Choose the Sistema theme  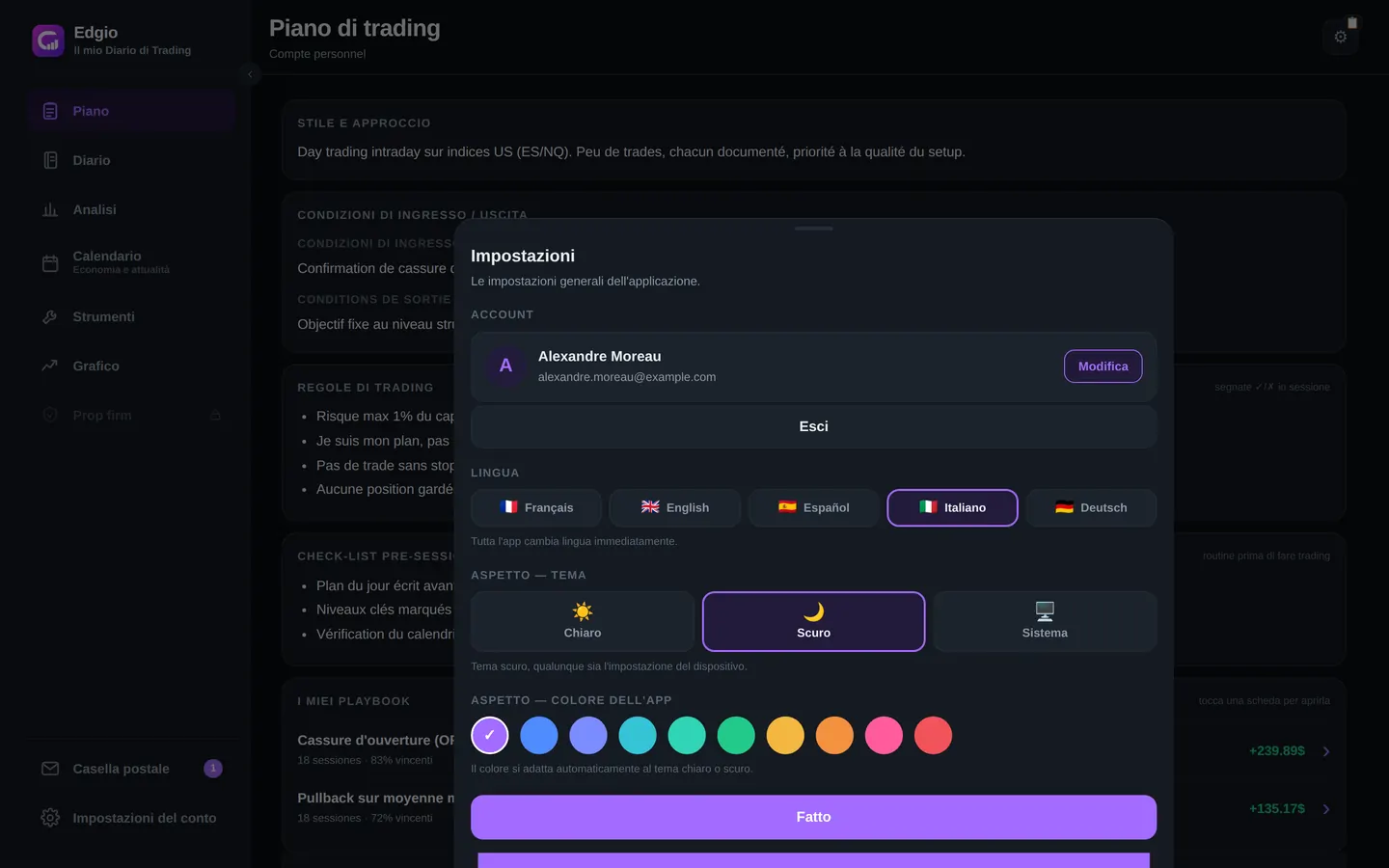tap(1045, 621)
